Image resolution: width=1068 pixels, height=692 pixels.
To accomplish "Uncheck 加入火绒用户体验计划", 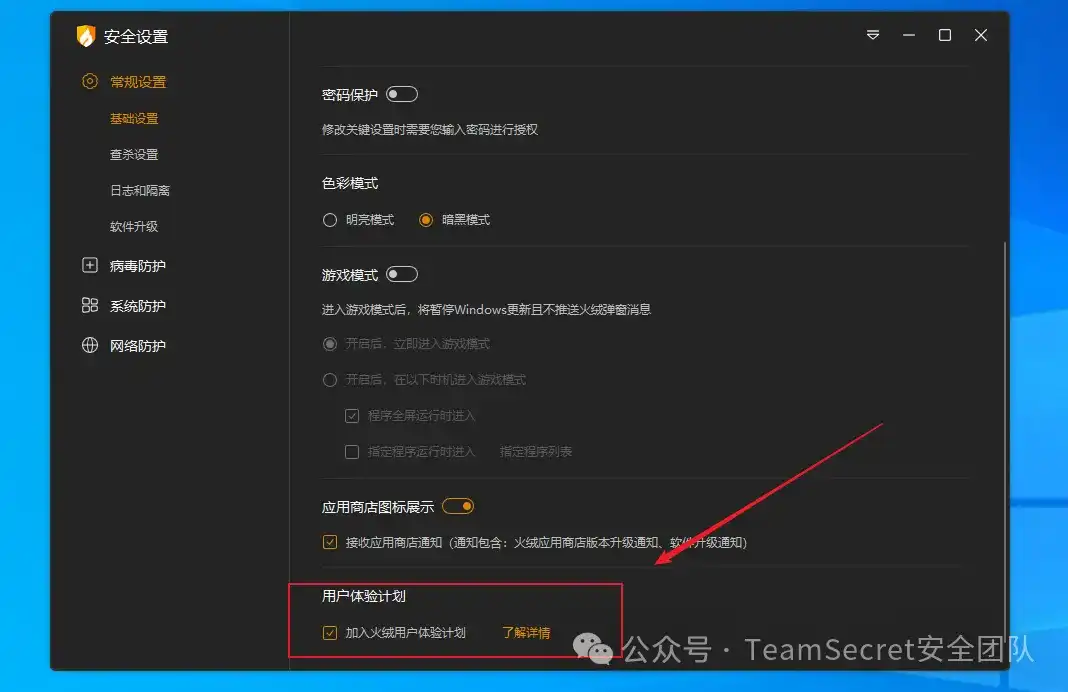I will click(329, 632).
